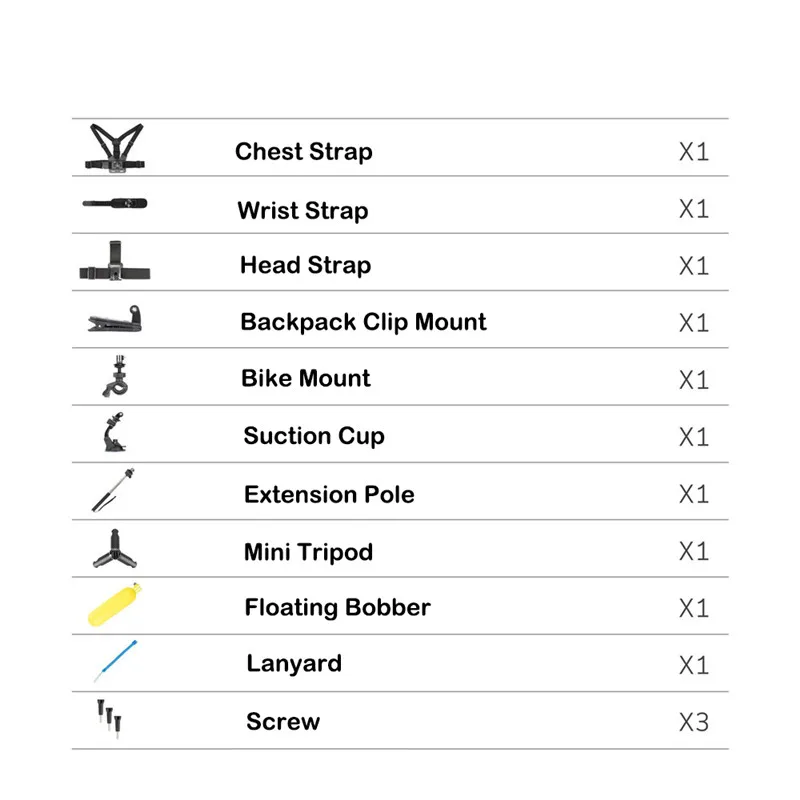This screenshot has height=800, width=800.
Task: Click the backpack clip mount icon
Action: 115,319
